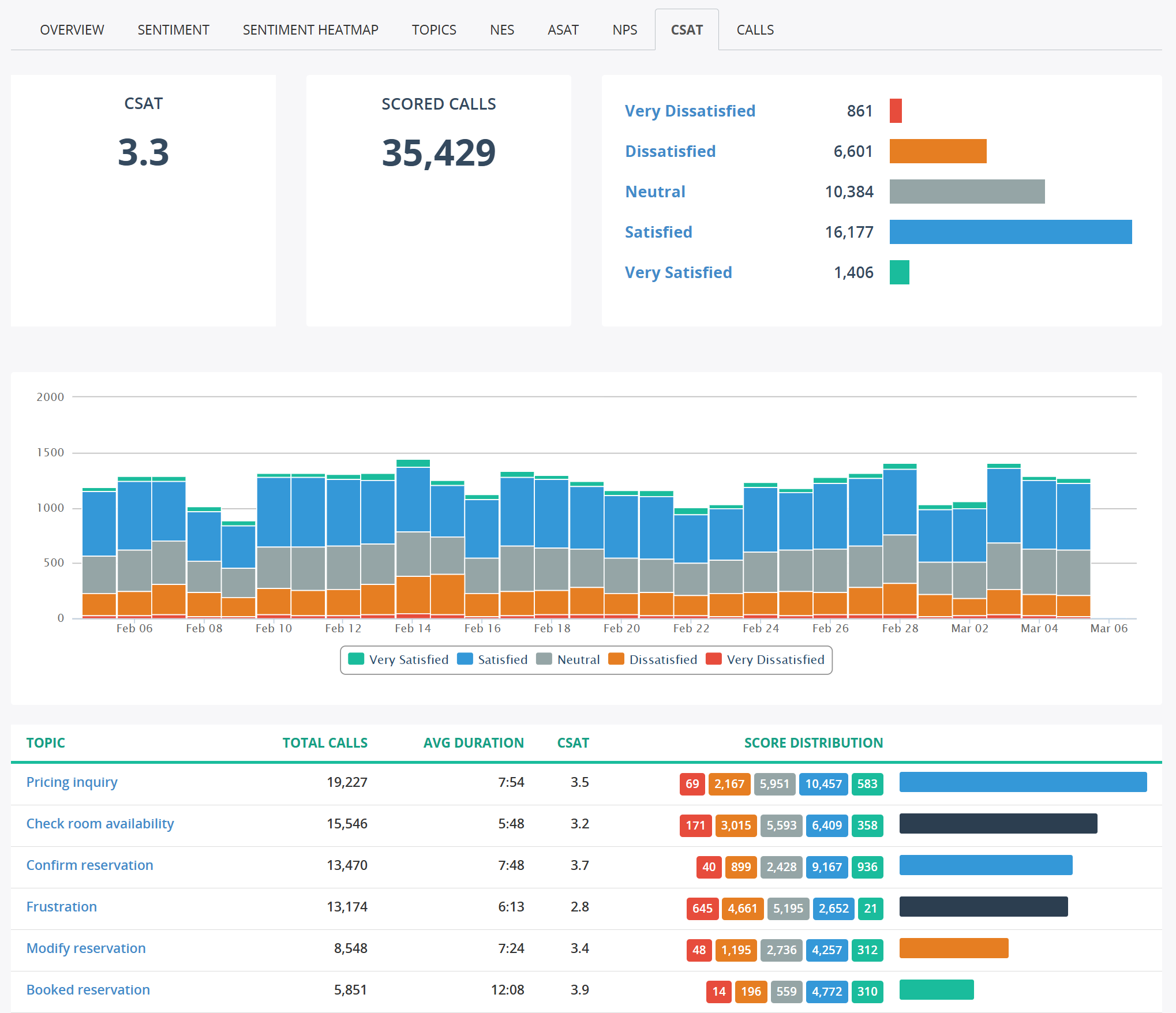
Task: Click the Dissatisfied legend color swatch
Action: point(616,659)
